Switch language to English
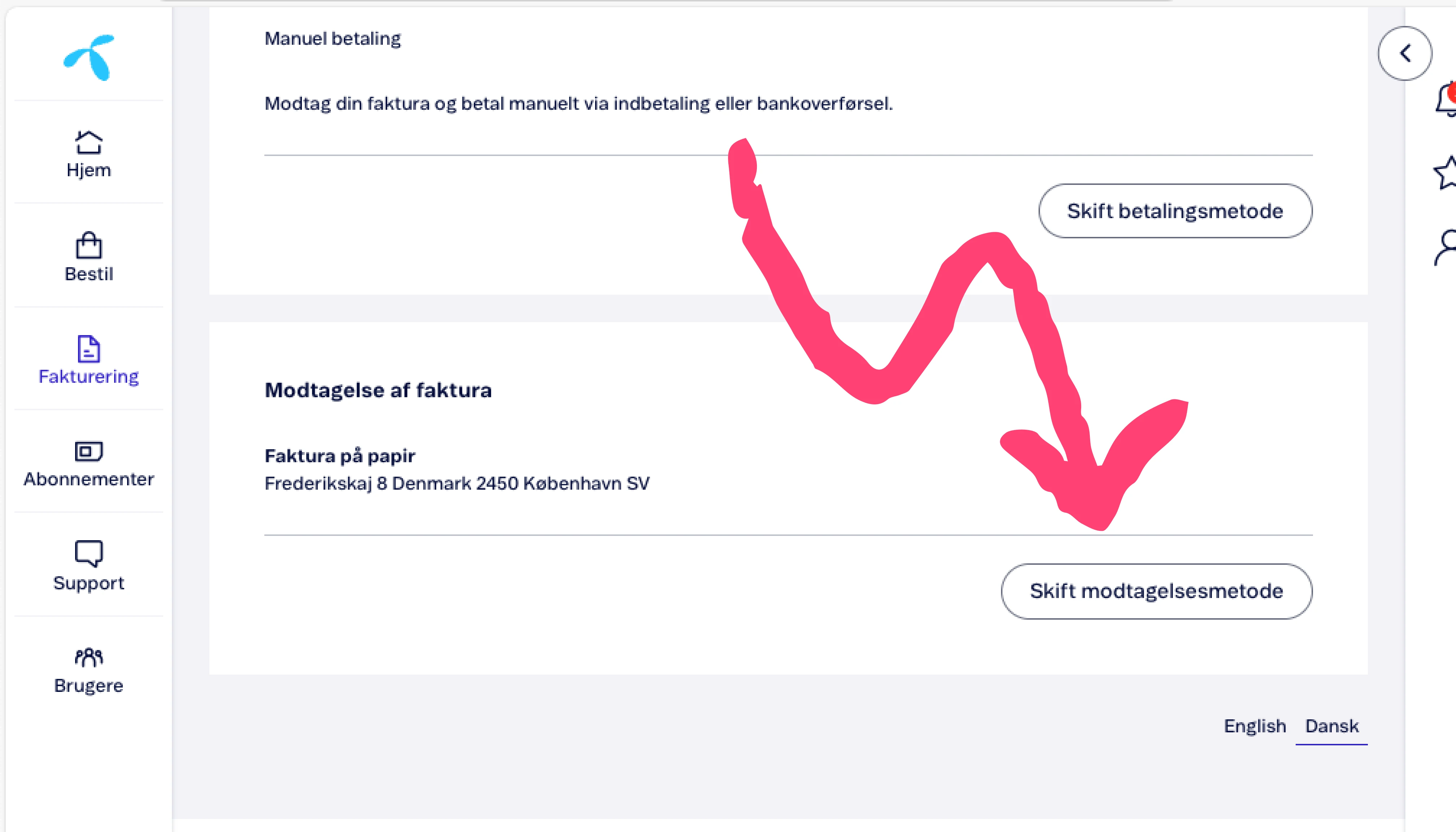The image size is (1456, 832). tap(1254, 726)
